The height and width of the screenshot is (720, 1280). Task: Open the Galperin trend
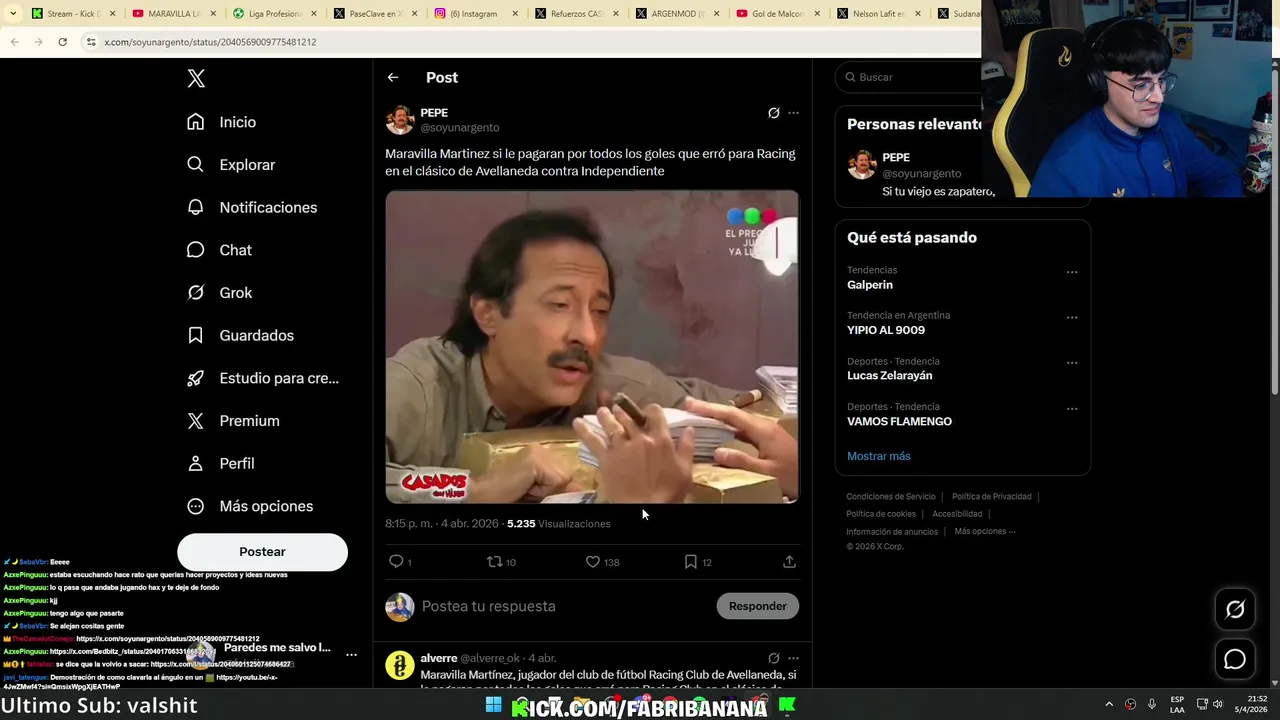pyautogui.click(x=870, y=285)
